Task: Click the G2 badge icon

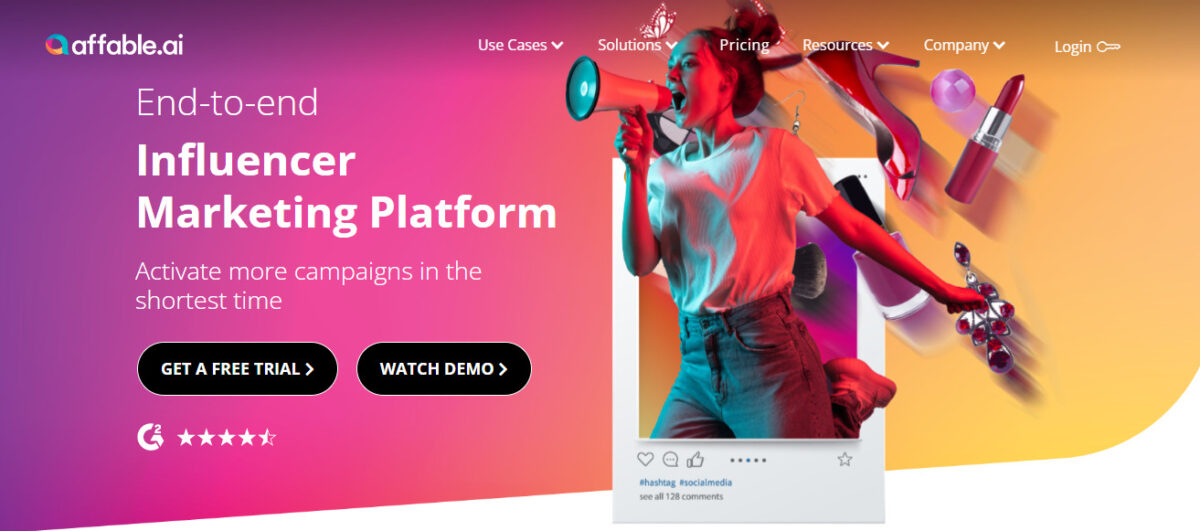Action: click(x=150, y=436)
